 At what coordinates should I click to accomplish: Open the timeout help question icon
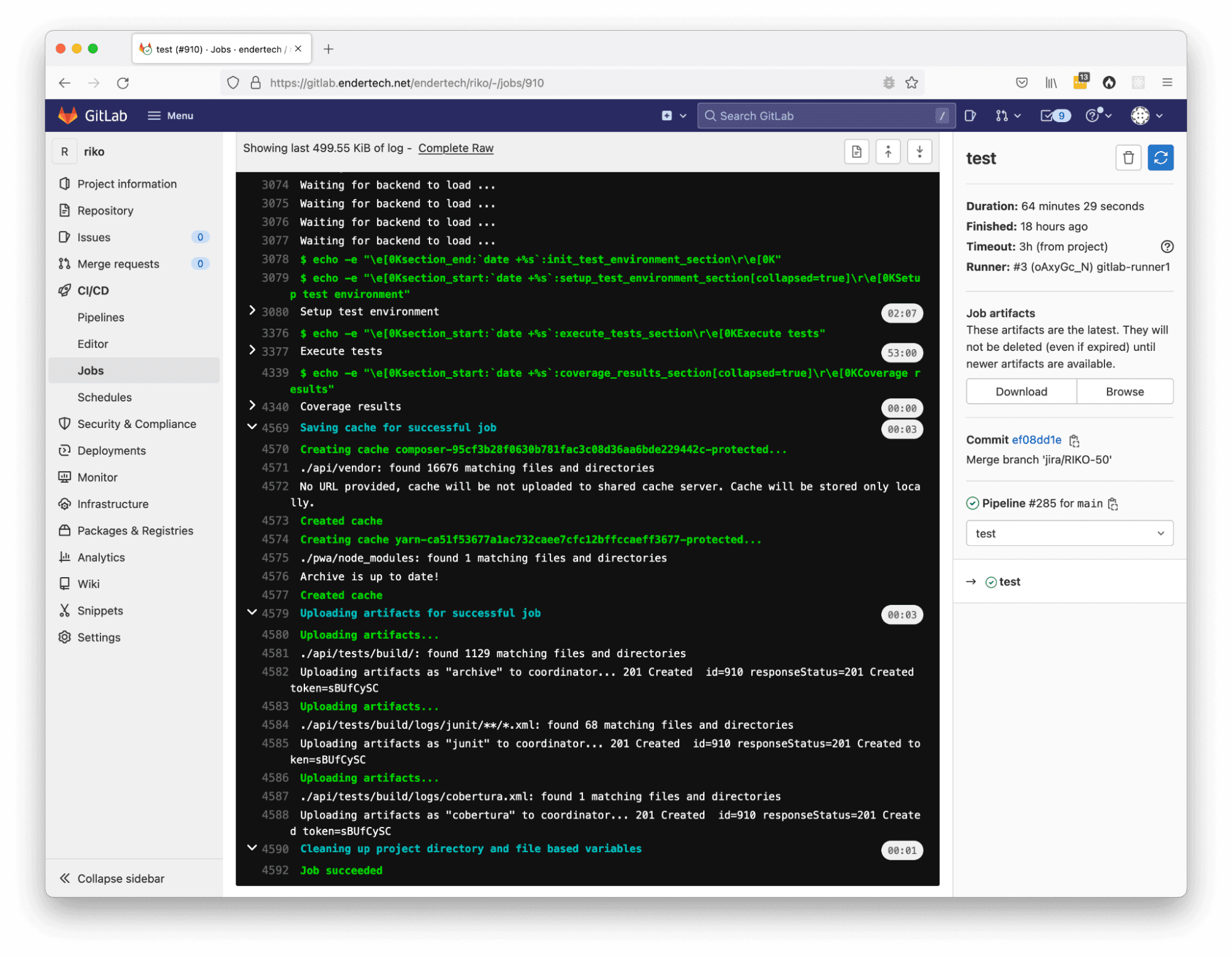[x=1167, y=247]
